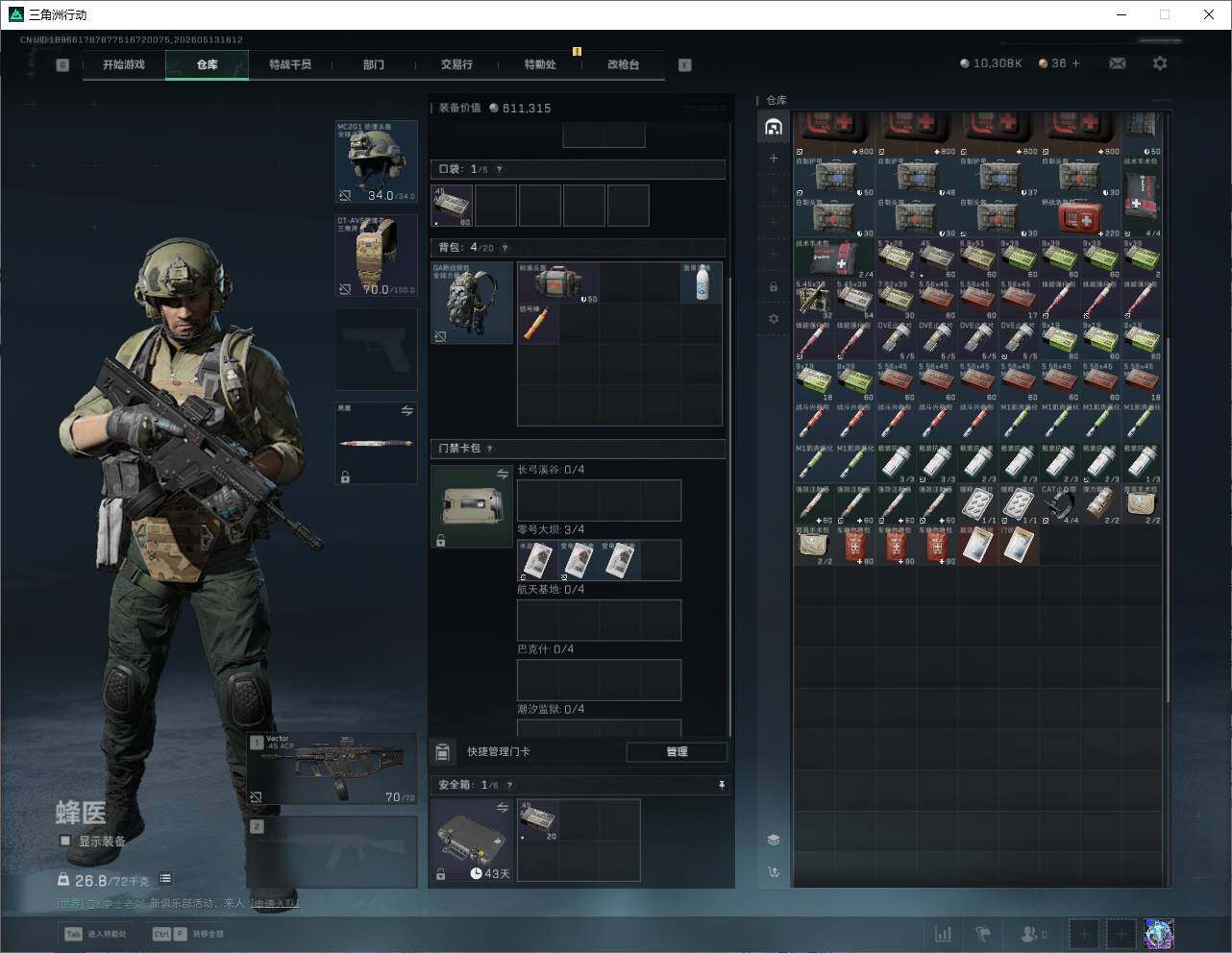This screenshot has height=953, width=1232.
Task: Click the 巴克什: 0/4 label
Action: pyautogui.click(x=546, y=649)
